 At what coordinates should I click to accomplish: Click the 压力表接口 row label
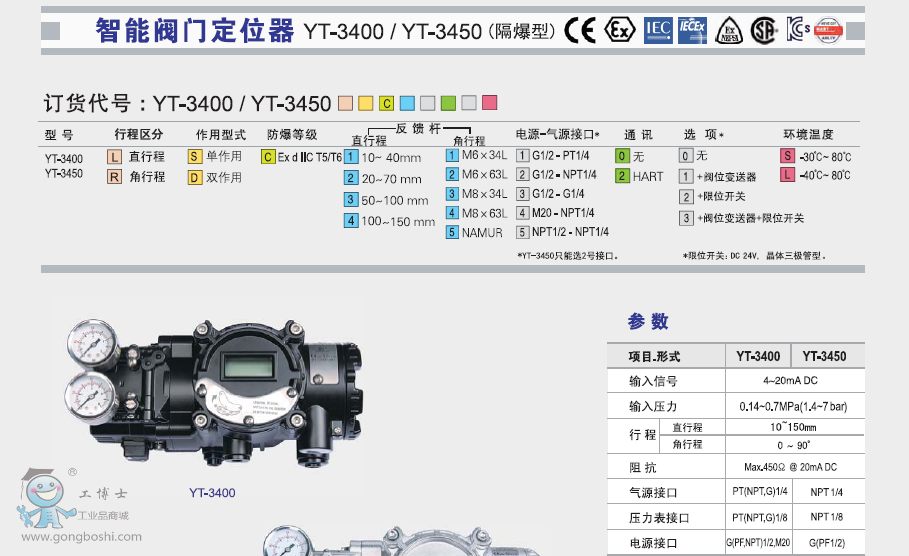pos(660,518)
